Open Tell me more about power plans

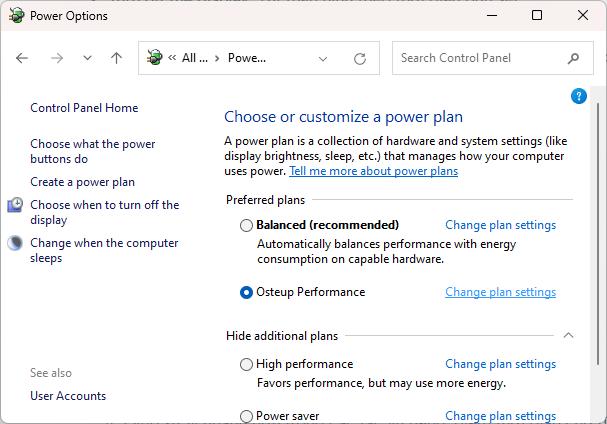[373, 171]
